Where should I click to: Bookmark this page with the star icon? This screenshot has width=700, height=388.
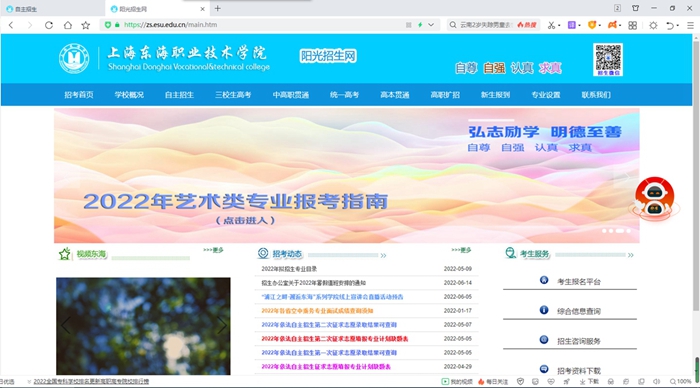coord(86,25)
